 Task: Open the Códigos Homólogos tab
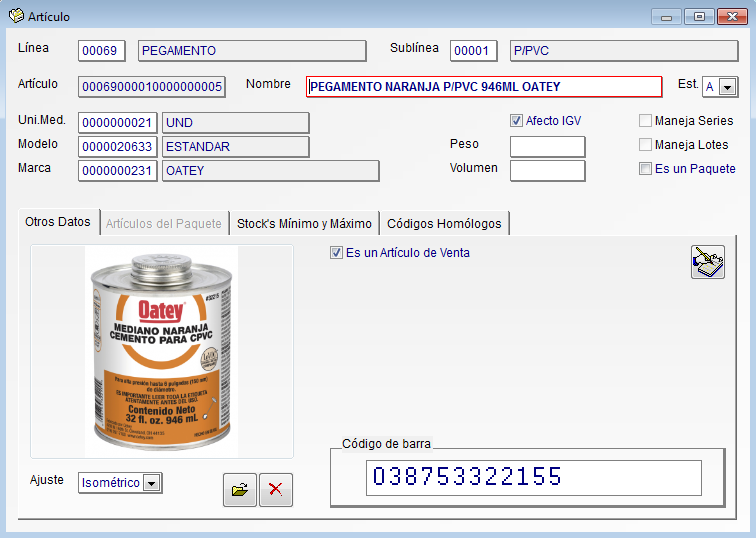445,224
